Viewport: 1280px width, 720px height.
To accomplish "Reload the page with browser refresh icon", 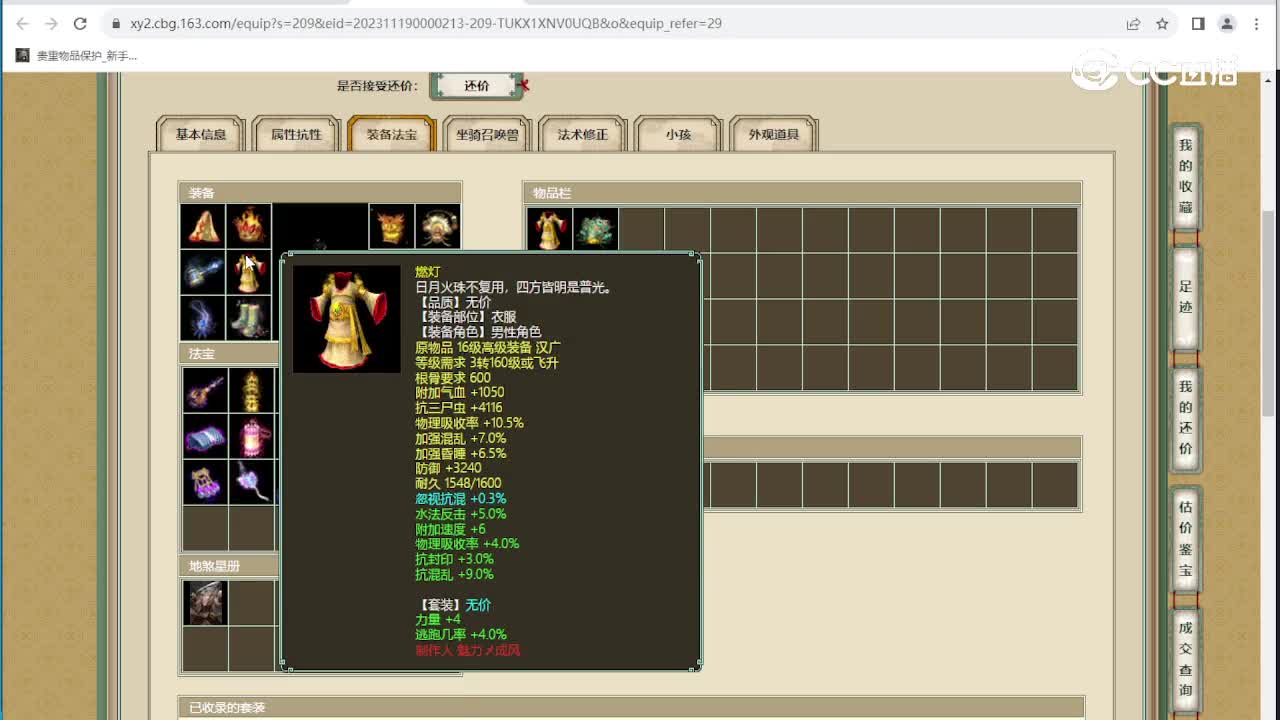I will (x=80, y=24).
